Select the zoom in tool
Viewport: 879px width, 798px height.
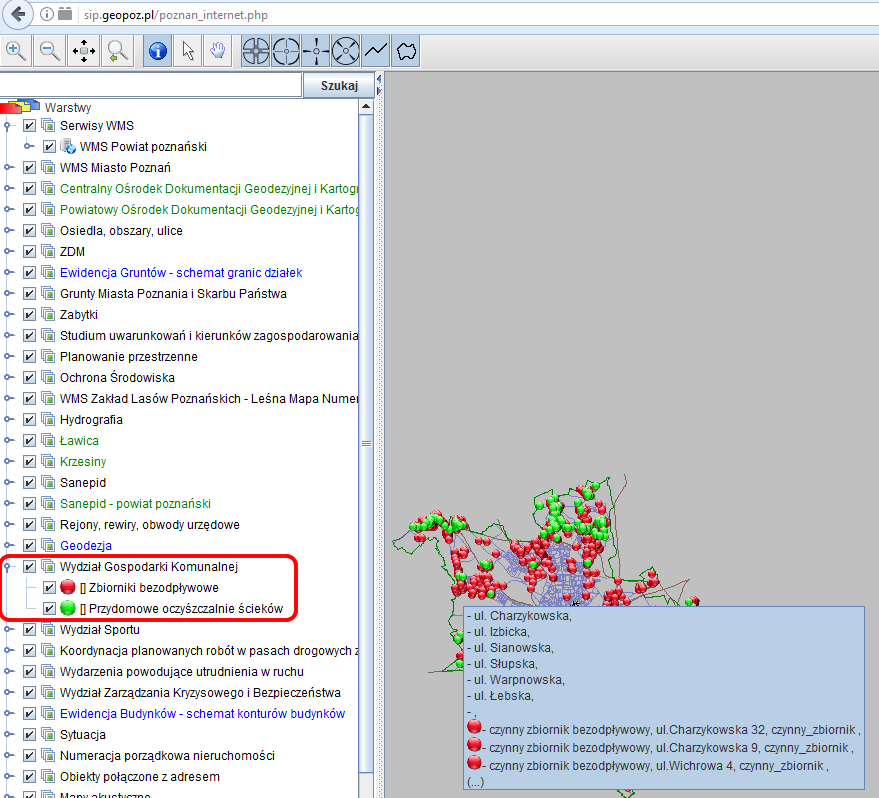[x=17, y=50]
